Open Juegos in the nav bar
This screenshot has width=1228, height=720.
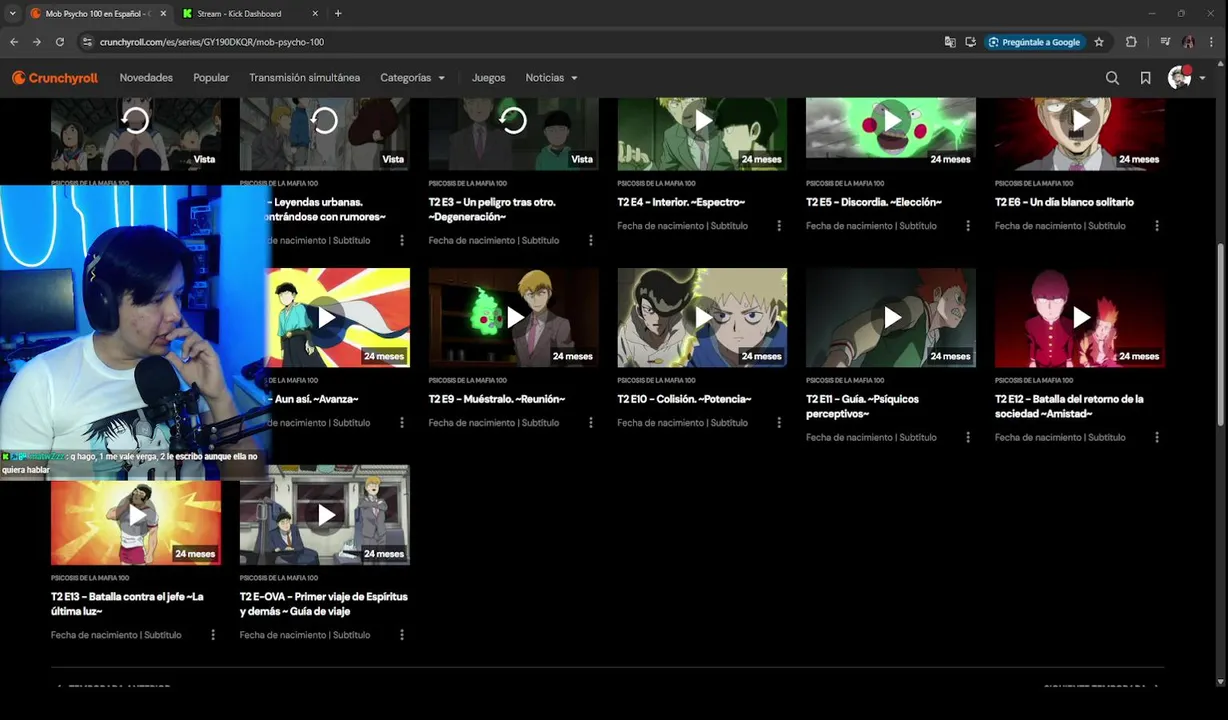tap(488, 78)
